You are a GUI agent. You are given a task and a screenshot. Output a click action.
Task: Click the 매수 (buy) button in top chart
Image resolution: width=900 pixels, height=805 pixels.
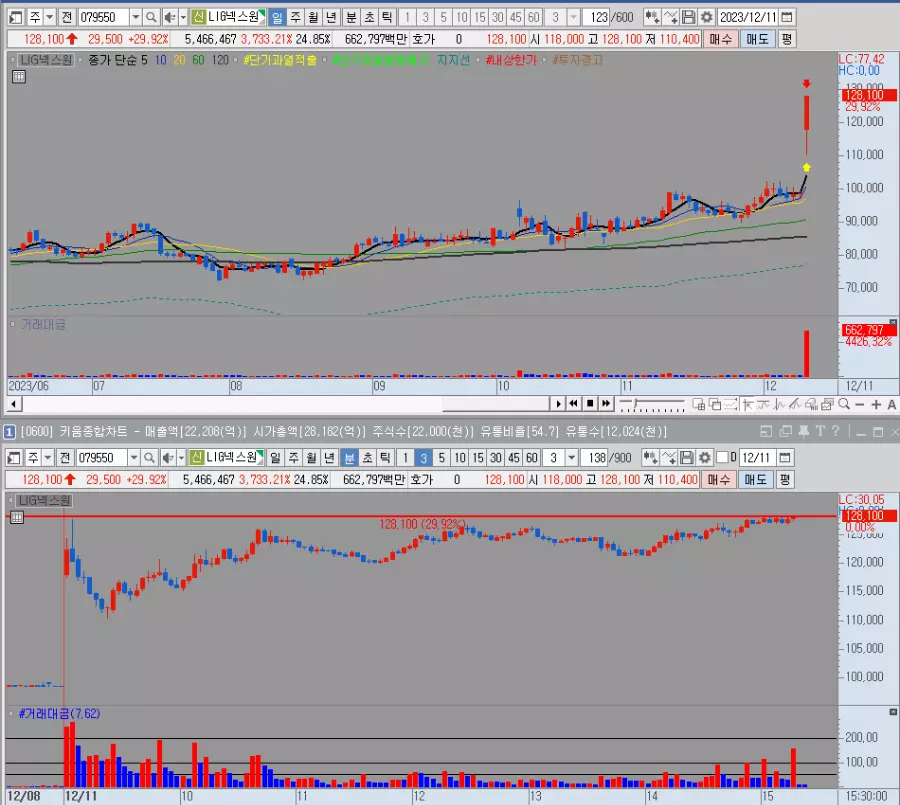click(720, 39)
